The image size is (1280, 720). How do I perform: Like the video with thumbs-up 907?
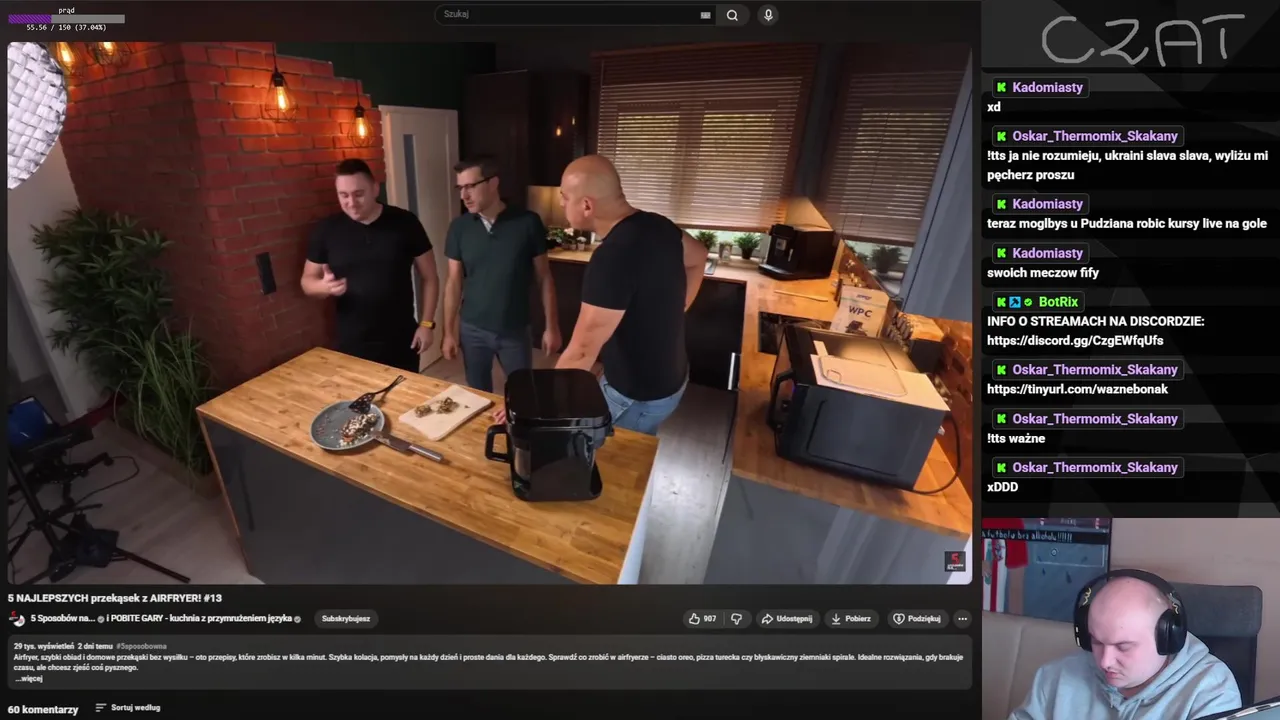(702, 619)
